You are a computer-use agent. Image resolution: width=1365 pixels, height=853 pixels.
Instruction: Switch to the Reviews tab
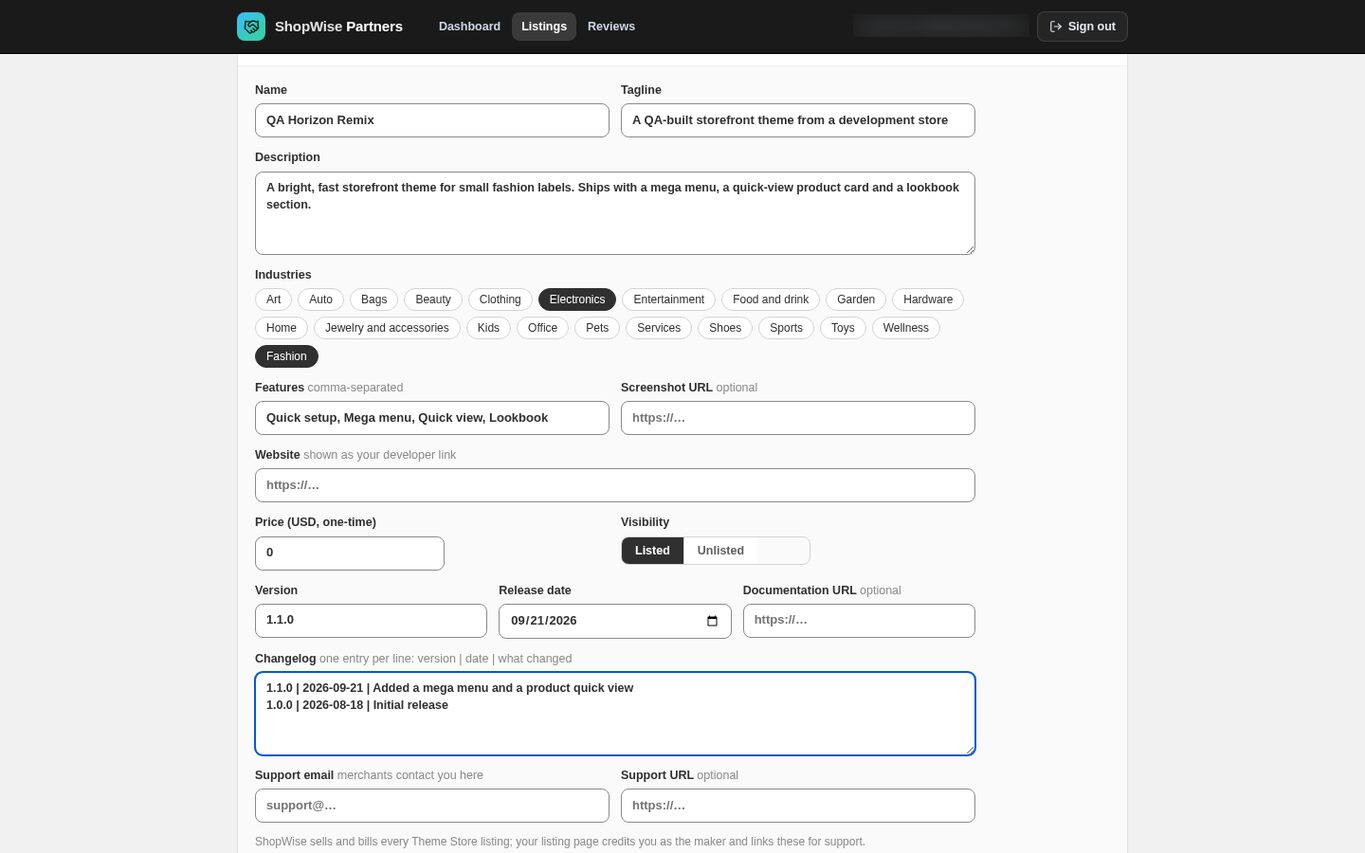[611, 26]
